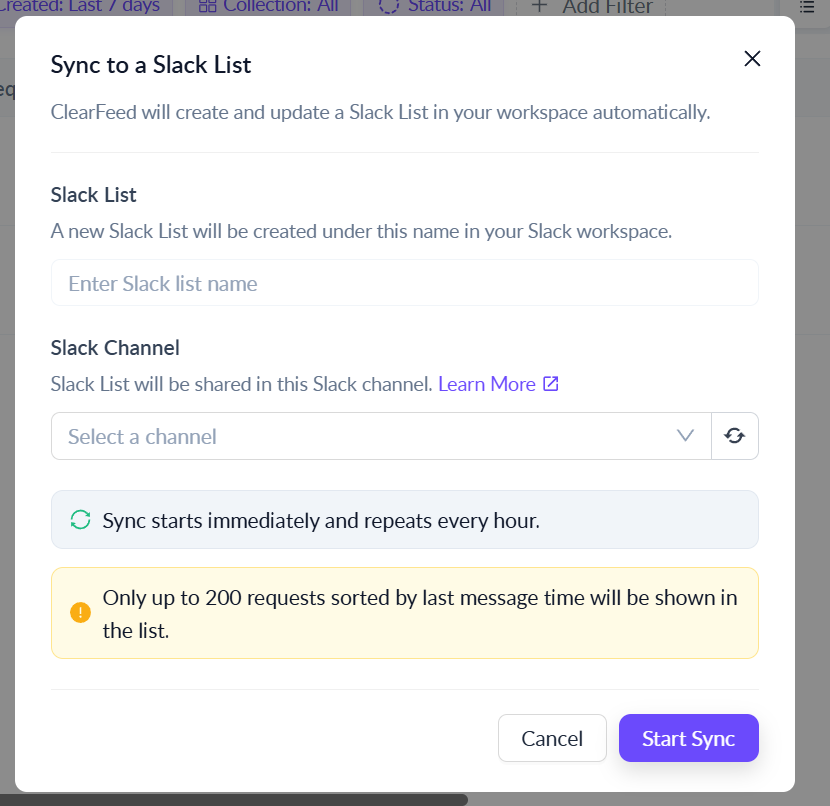Close the Sync to a Slack List dialog
The image size is (830, 806).
752,59
